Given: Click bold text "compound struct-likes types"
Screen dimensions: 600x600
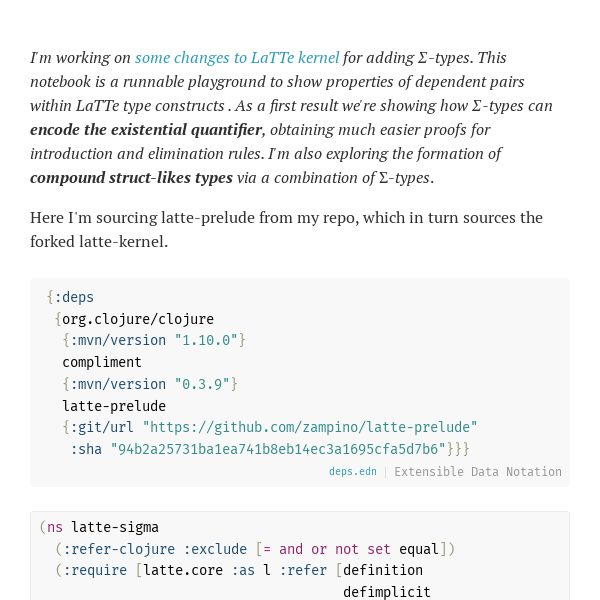Looking at the screenshot, I should [x=131, y=178].
